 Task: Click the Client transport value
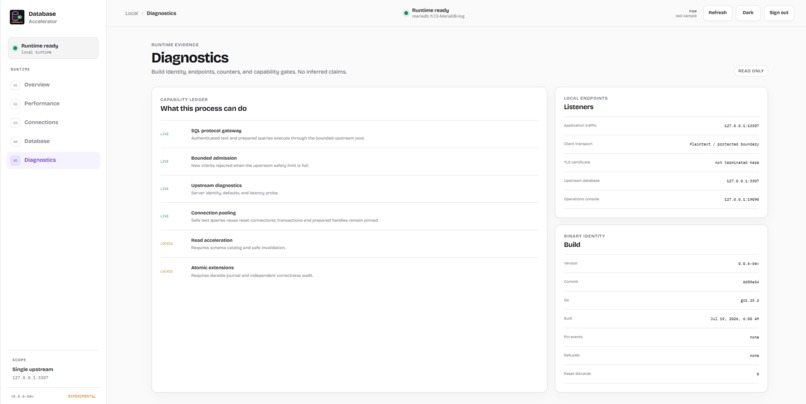click(724, 144)
